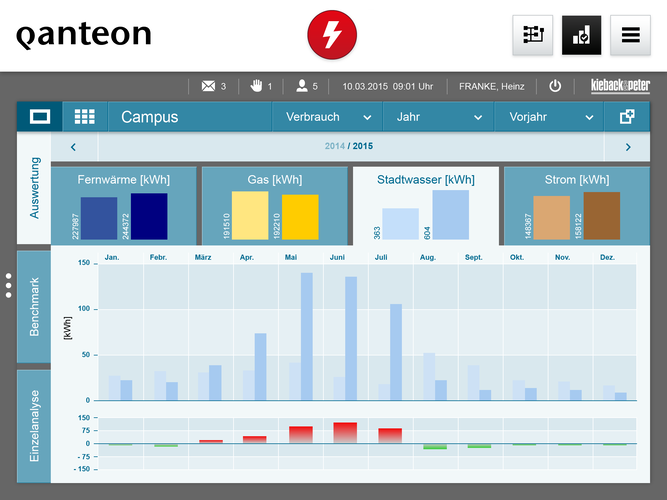The image size is (667, 500).
Task: Expand the Jahr period dropdown
Action: point(438,117)
